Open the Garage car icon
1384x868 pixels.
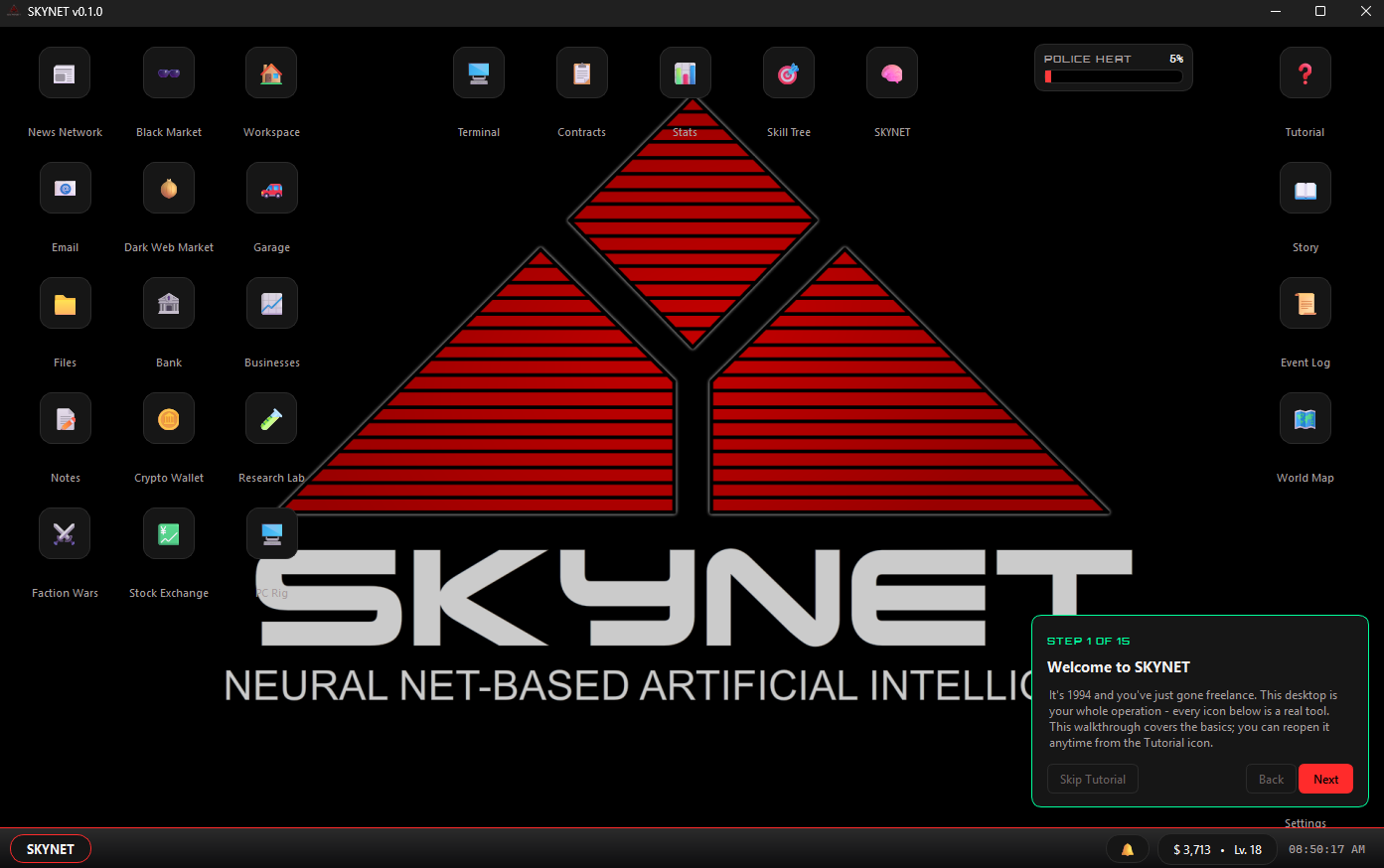[272, 189]
